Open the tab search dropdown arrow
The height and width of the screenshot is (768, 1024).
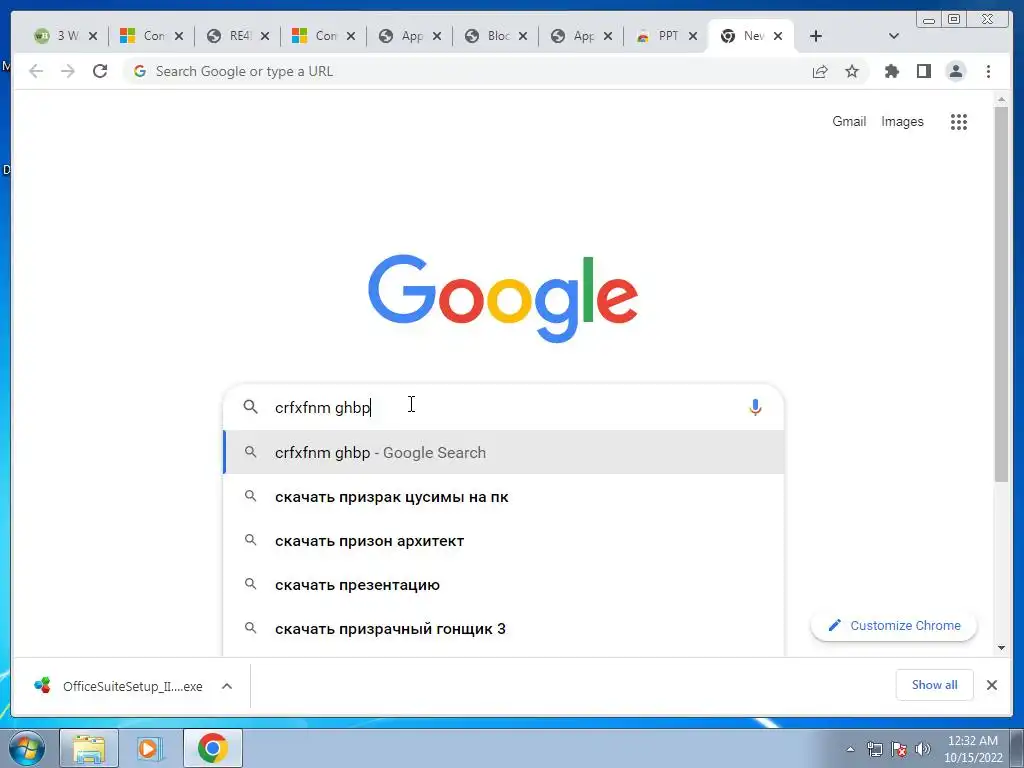pyautogui.click(x=894, y=36)
